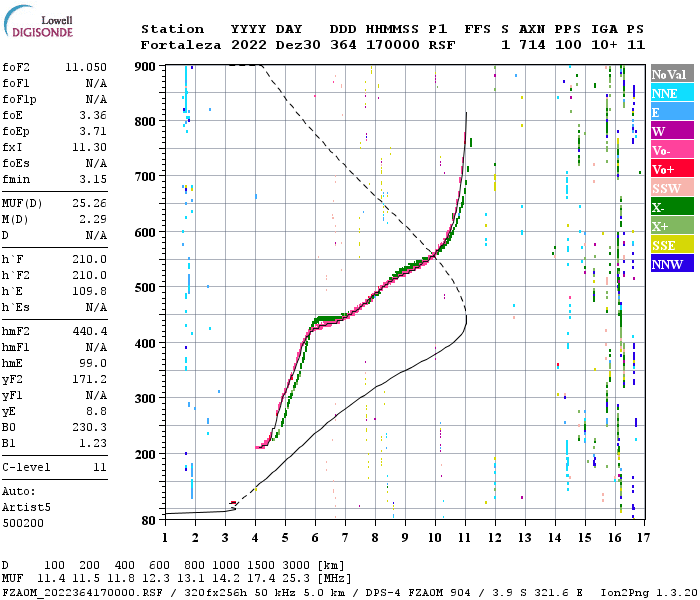The width and height of the screenshot is (700, 600).
Task: Select the X+ light green legend swatch
Action: [672, 225]
